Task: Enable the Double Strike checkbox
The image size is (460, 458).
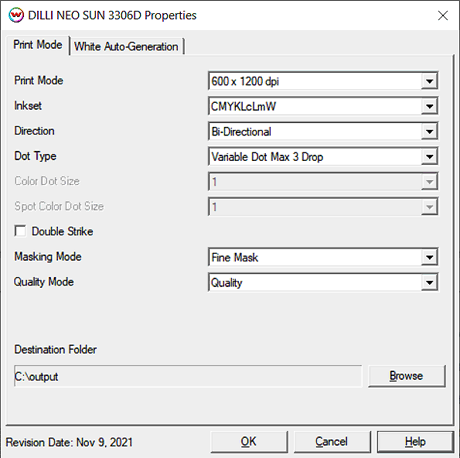Action: click(x=20, y=231)
